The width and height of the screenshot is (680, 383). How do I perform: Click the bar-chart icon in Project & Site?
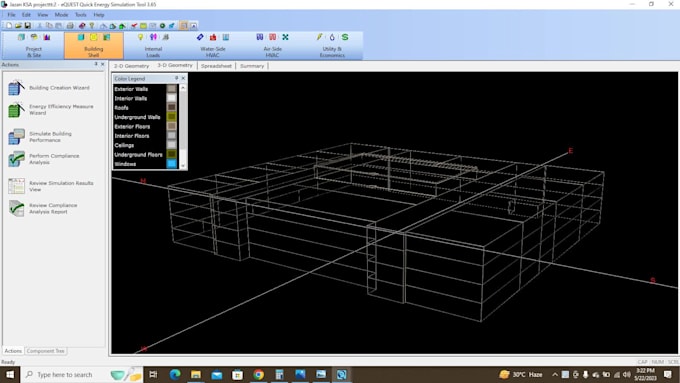(46, 37)
